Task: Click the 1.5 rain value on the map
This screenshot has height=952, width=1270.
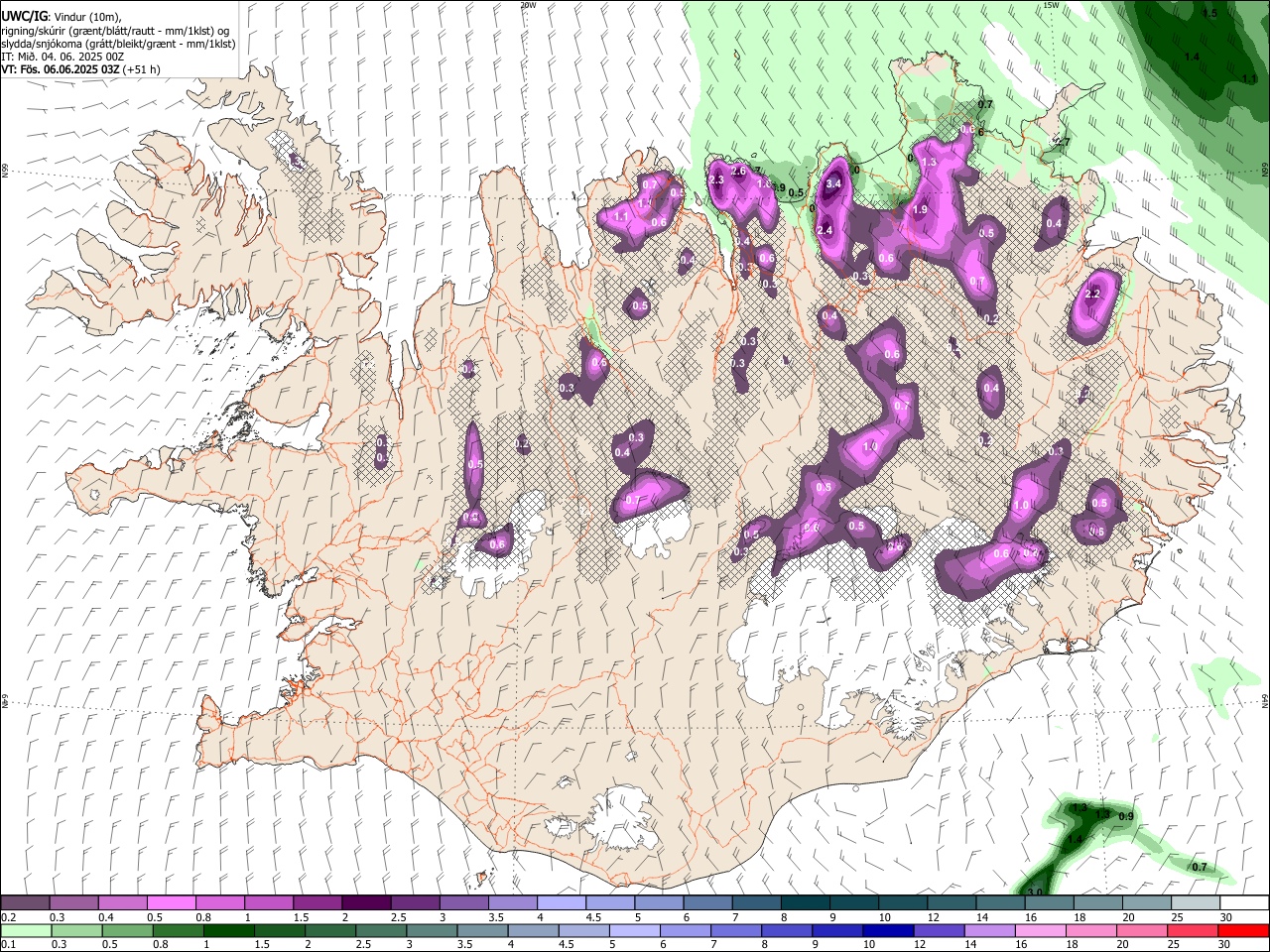Action: [x=1209, y=14]
